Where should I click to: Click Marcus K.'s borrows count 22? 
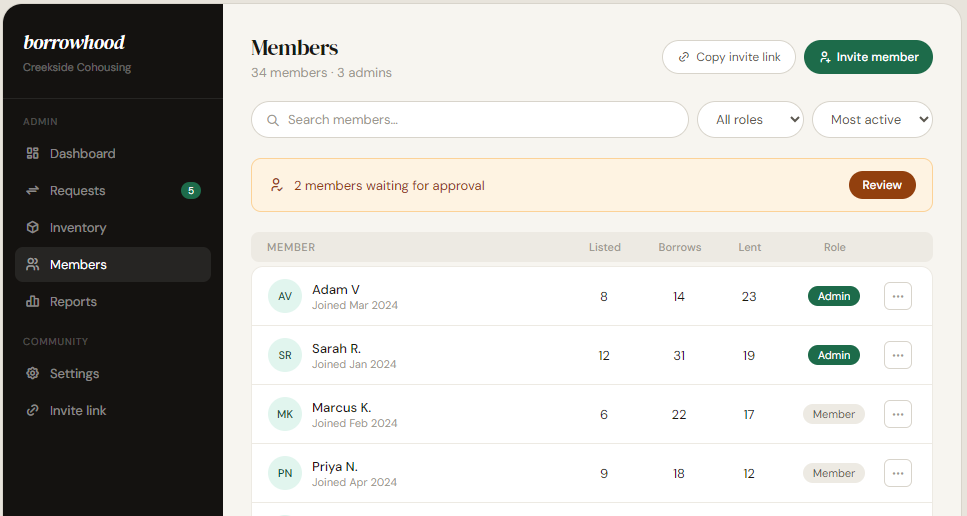click(679, 415)
